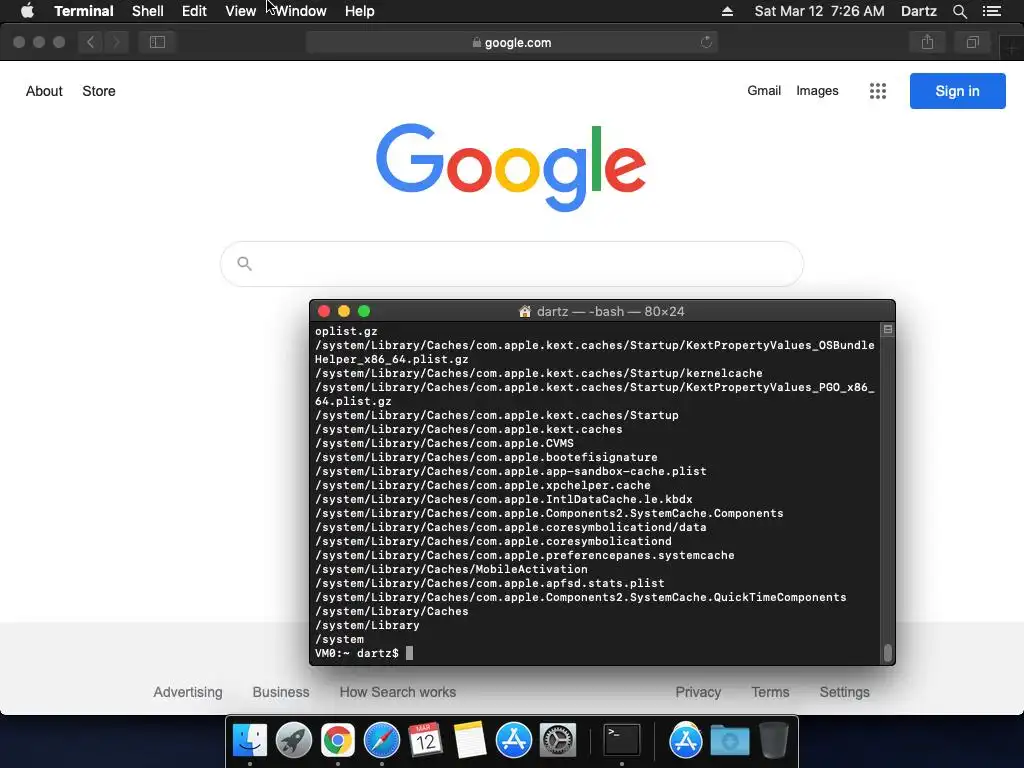Open the Edit menu
Image resolution: width=1024 pixels, height=768 pixels.
pos(194,11)
